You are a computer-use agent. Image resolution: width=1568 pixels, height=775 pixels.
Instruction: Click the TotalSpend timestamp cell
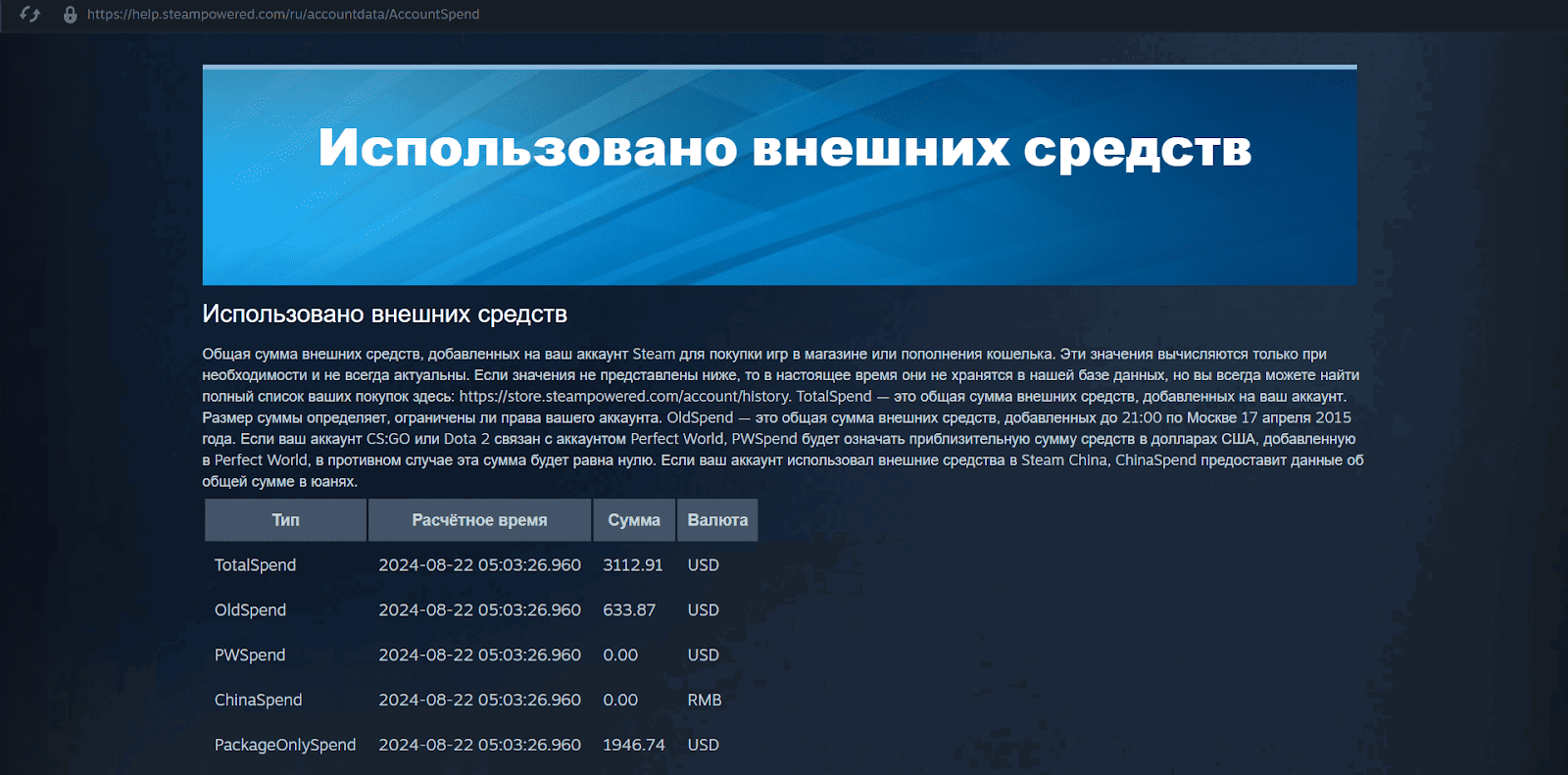pyautogui.click(x=479, y=565)
